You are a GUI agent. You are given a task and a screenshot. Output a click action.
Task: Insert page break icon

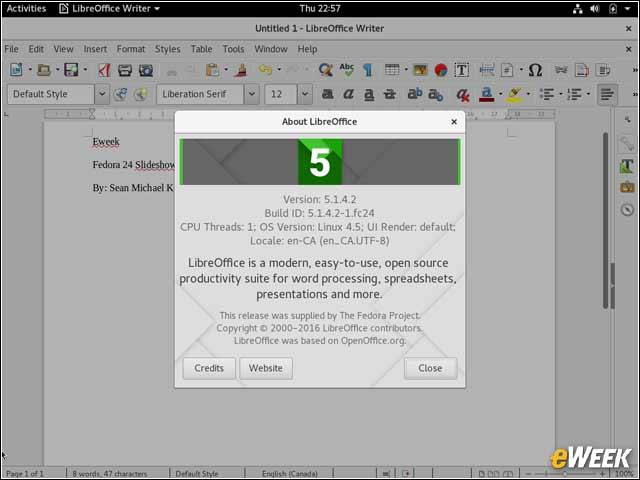pos(487,70)
